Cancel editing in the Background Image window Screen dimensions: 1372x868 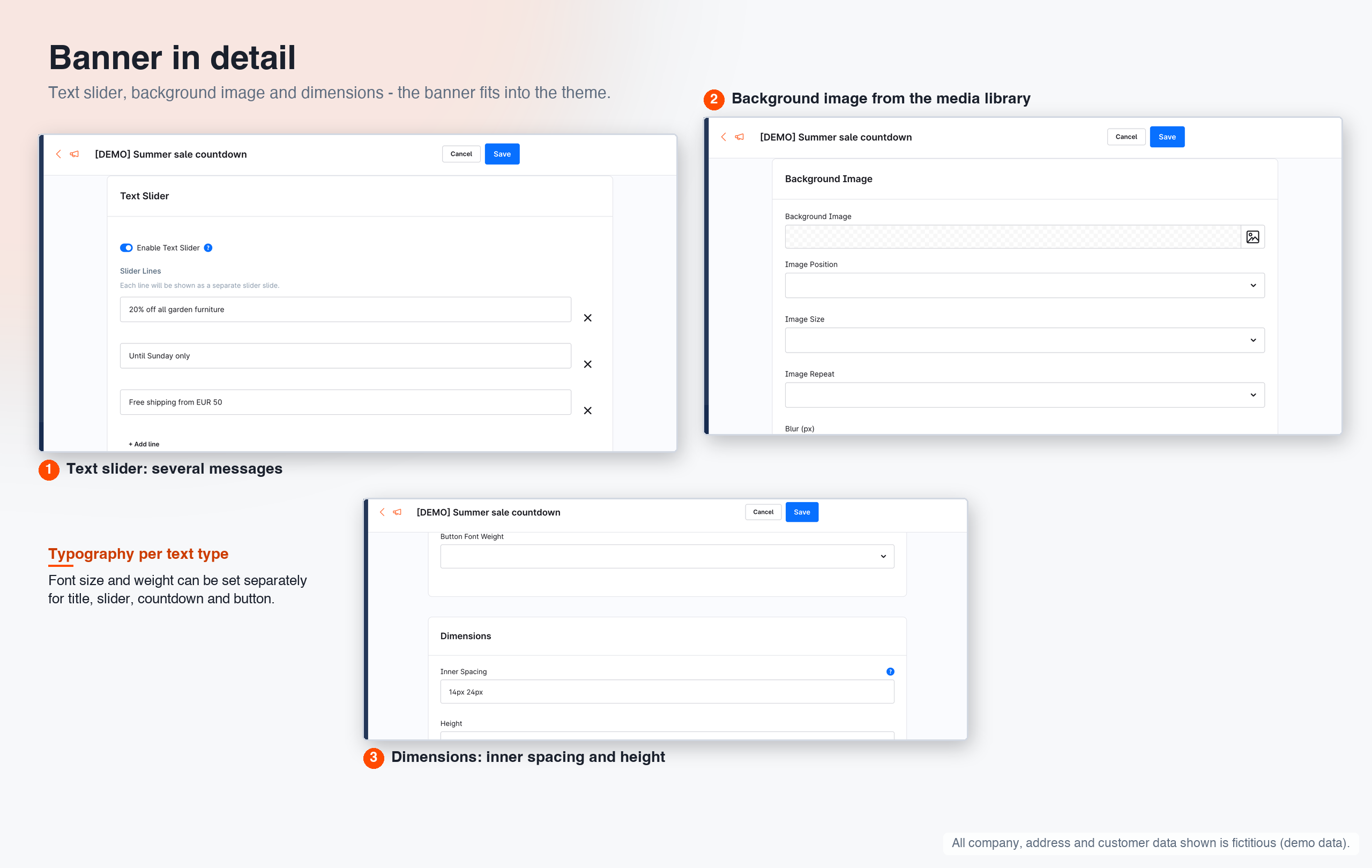pos(1126,137)
